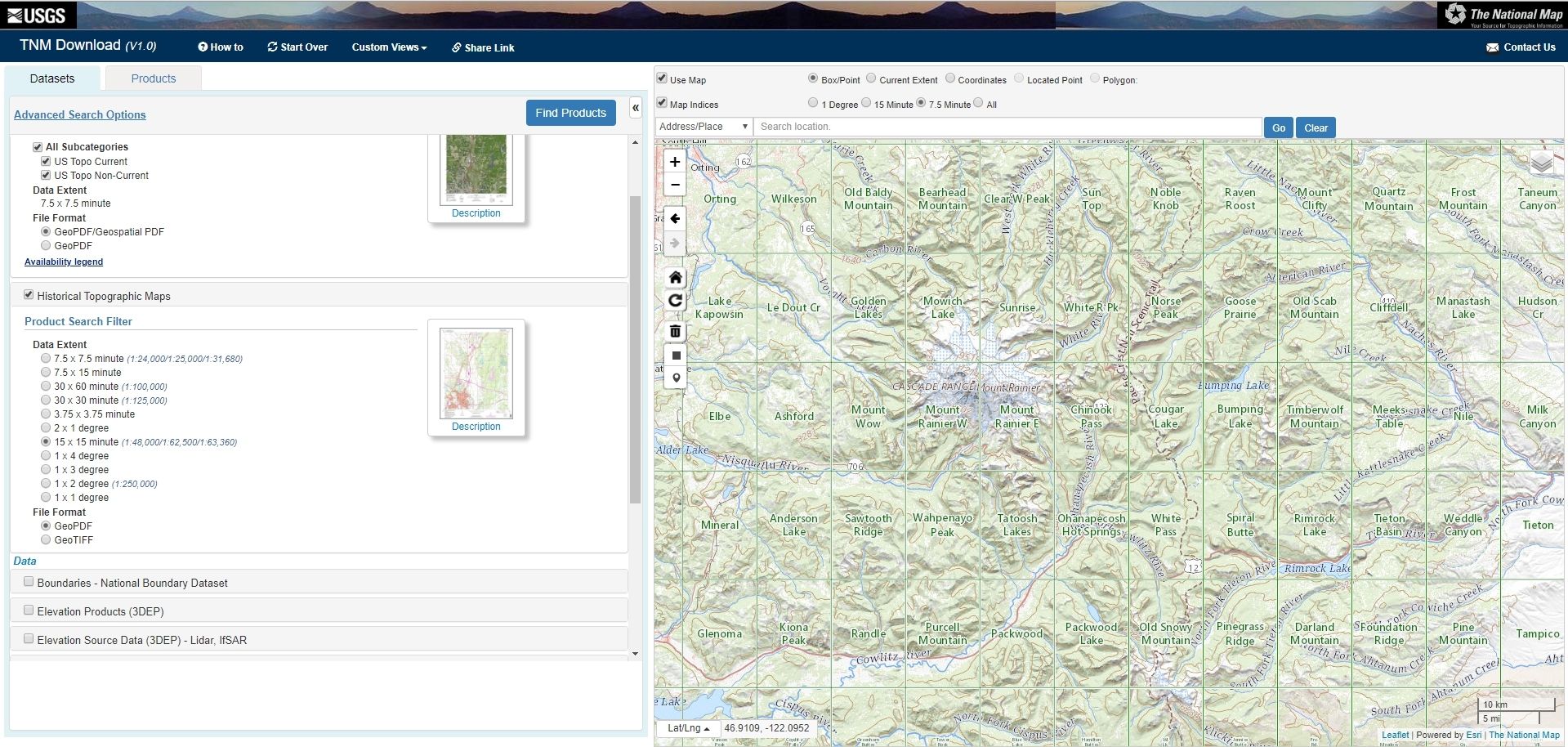Disable the Use Map checkbox
This screenshot has width=1568, height=747.
tap(661, 78)
